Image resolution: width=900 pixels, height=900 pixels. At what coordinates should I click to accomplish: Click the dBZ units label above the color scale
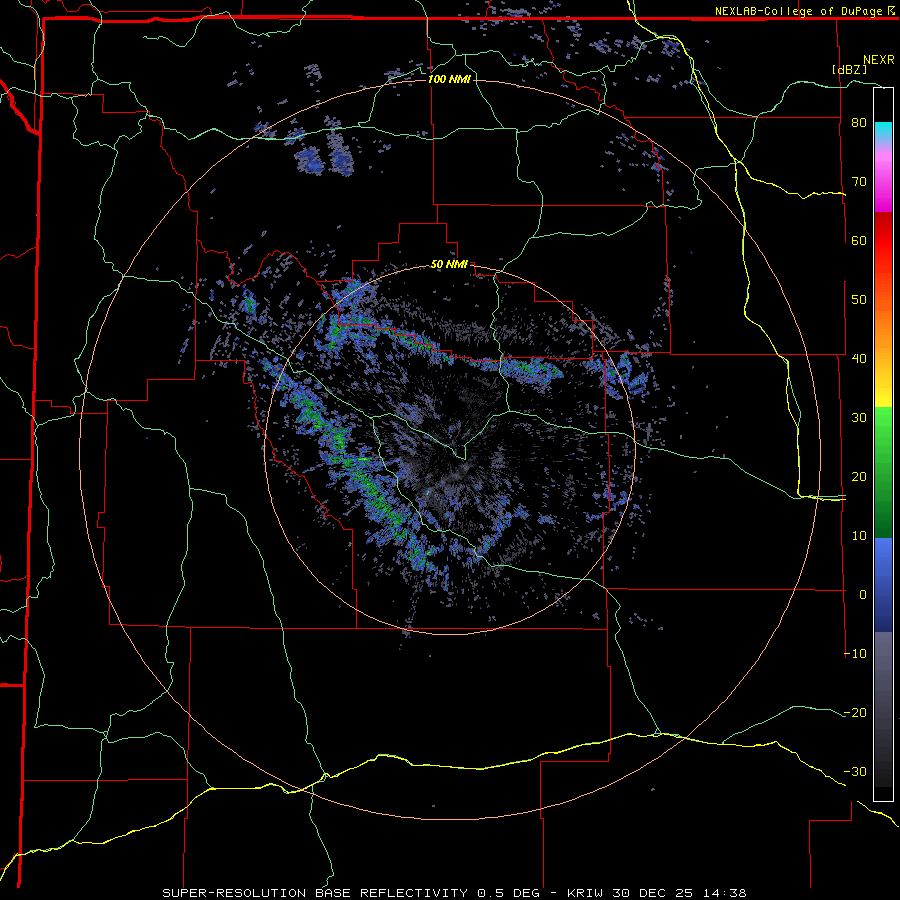(x=849, y=69)
